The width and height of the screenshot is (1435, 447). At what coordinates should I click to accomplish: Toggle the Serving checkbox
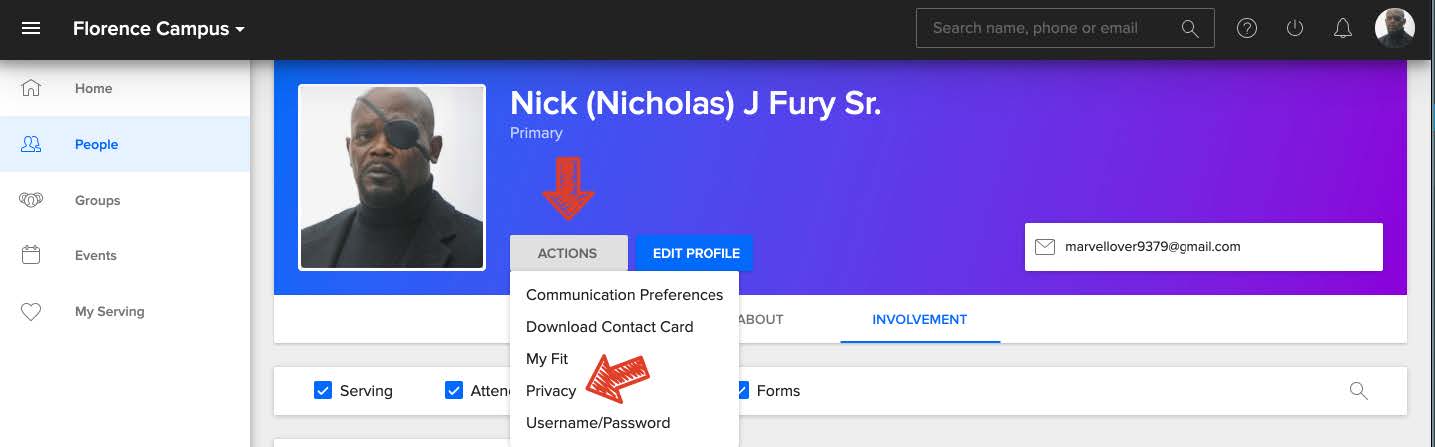(x=323, y=390)
